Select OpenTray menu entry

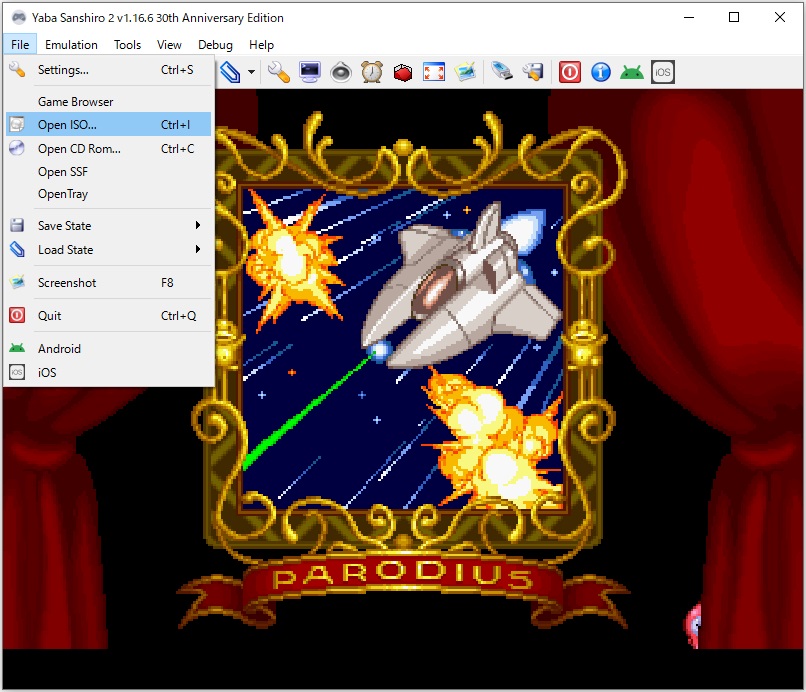point(108,194)
